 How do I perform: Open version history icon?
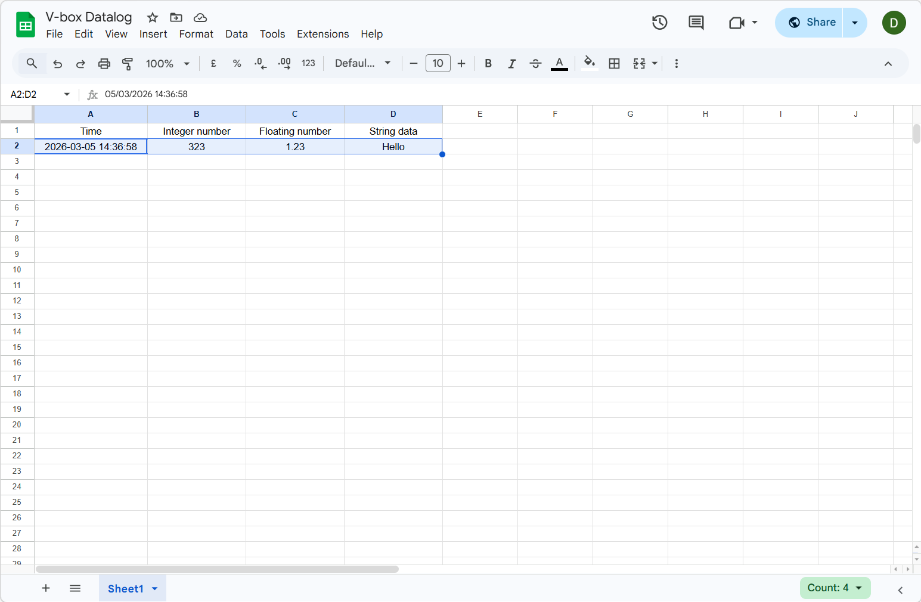[659, 21]
